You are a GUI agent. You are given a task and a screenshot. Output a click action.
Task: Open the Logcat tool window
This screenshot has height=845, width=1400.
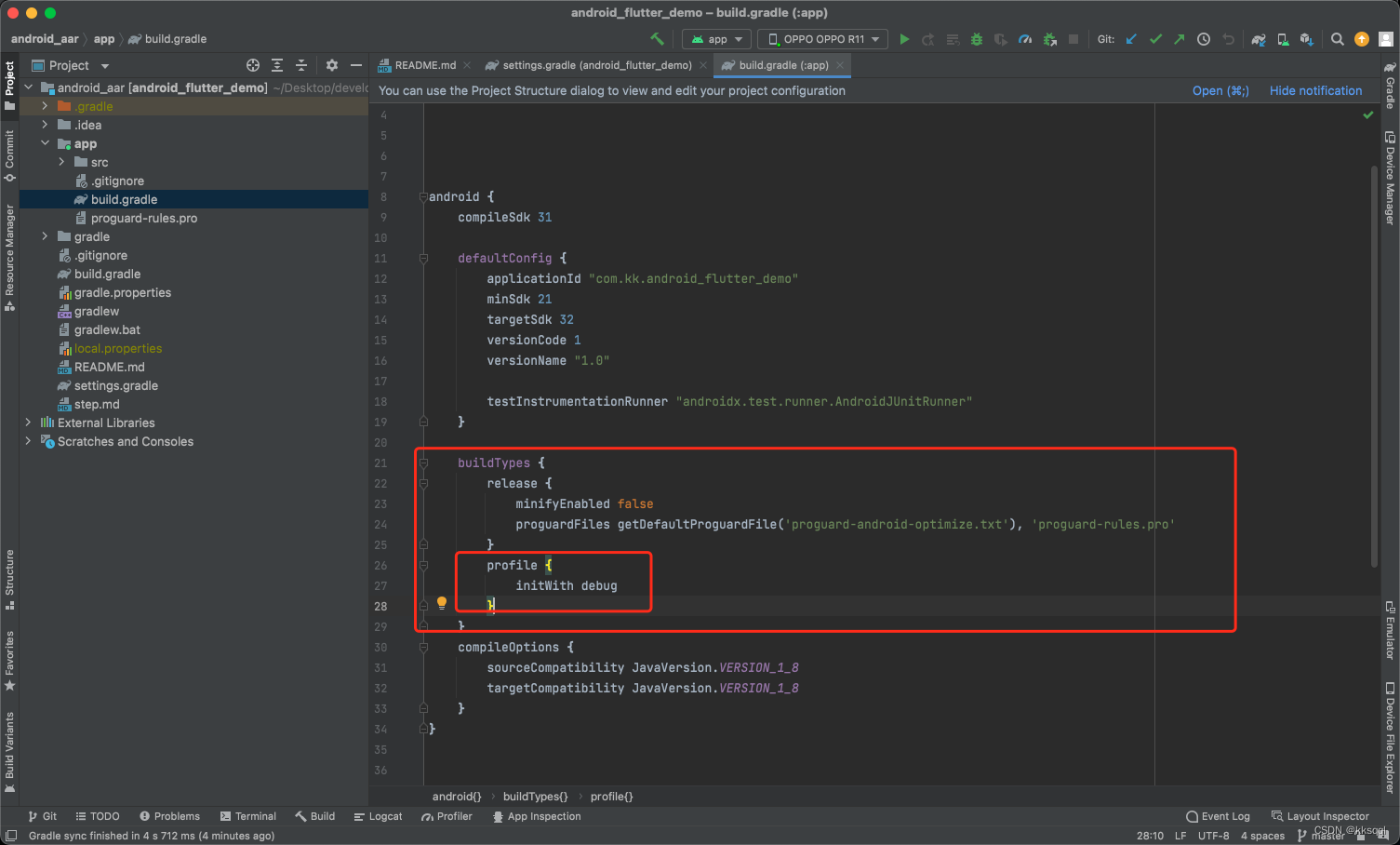click(x=378, y=816)
